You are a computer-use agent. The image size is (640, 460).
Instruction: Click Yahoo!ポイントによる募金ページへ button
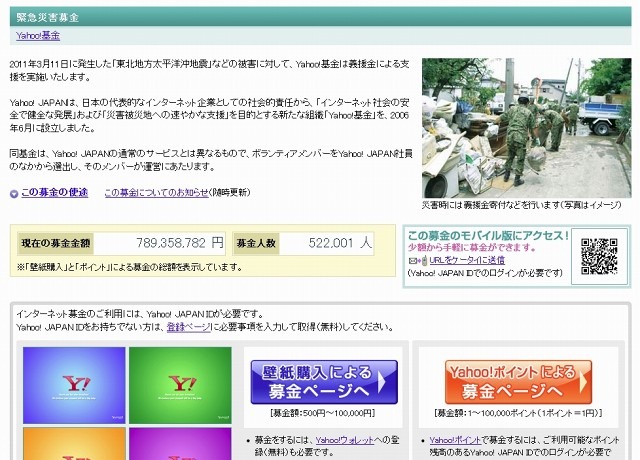[x=518, y=382]
